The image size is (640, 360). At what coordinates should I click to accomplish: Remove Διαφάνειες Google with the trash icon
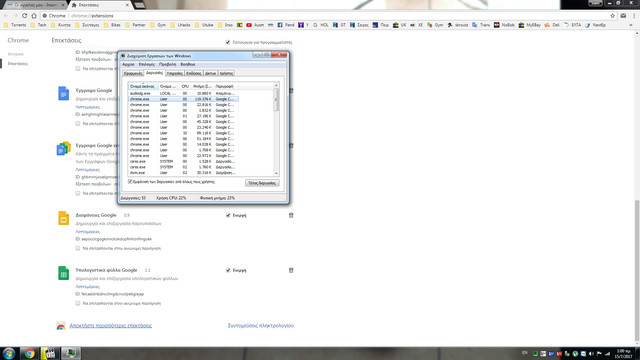tap(291, 215)
